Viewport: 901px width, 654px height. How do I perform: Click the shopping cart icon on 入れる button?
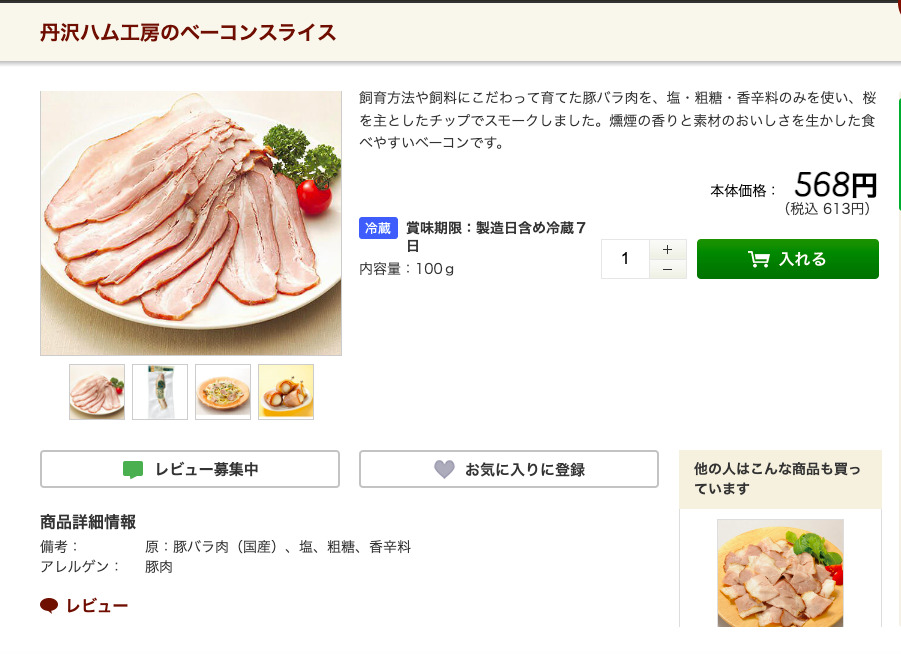click(759, 259)
